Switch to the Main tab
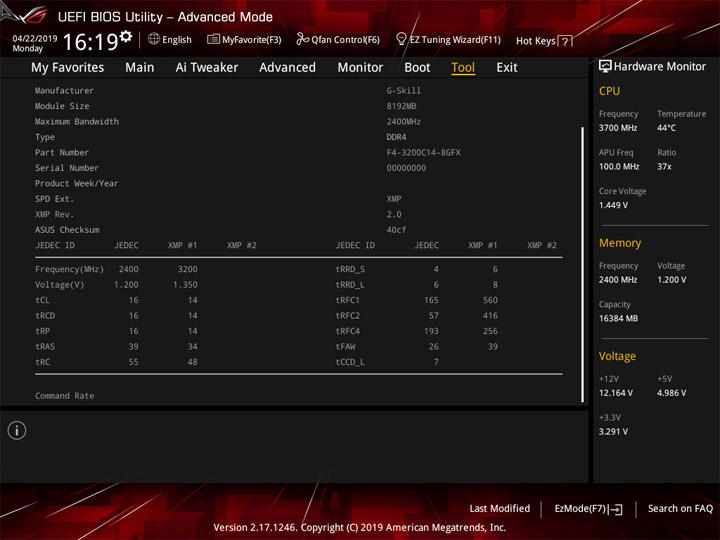The image size is (720, 540). coord(140,68)
